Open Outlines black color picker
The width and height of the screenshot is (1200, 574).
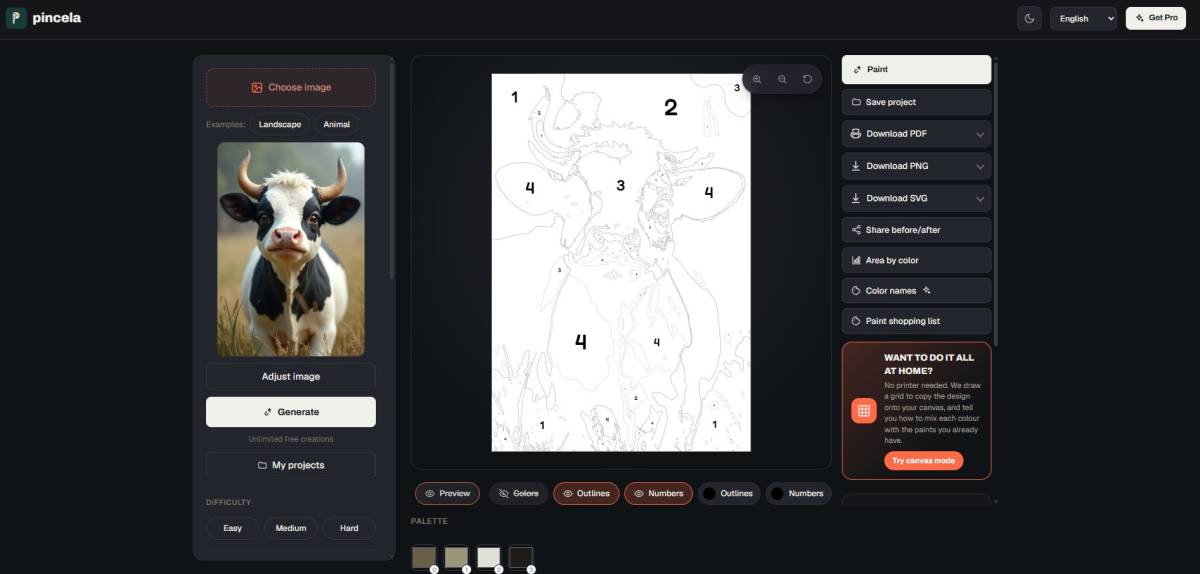pos(709,493)
